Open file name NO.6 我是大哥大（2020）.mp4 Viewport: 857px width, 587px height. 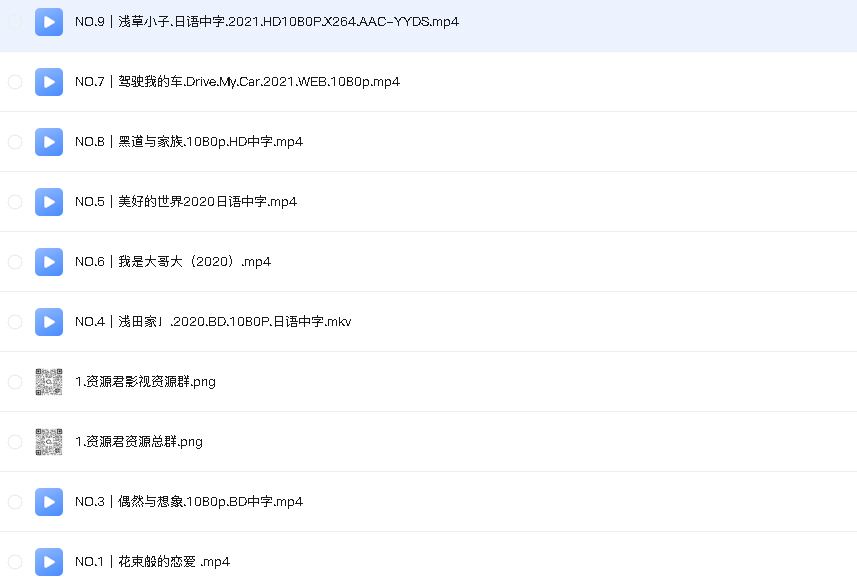click(173, 262)
